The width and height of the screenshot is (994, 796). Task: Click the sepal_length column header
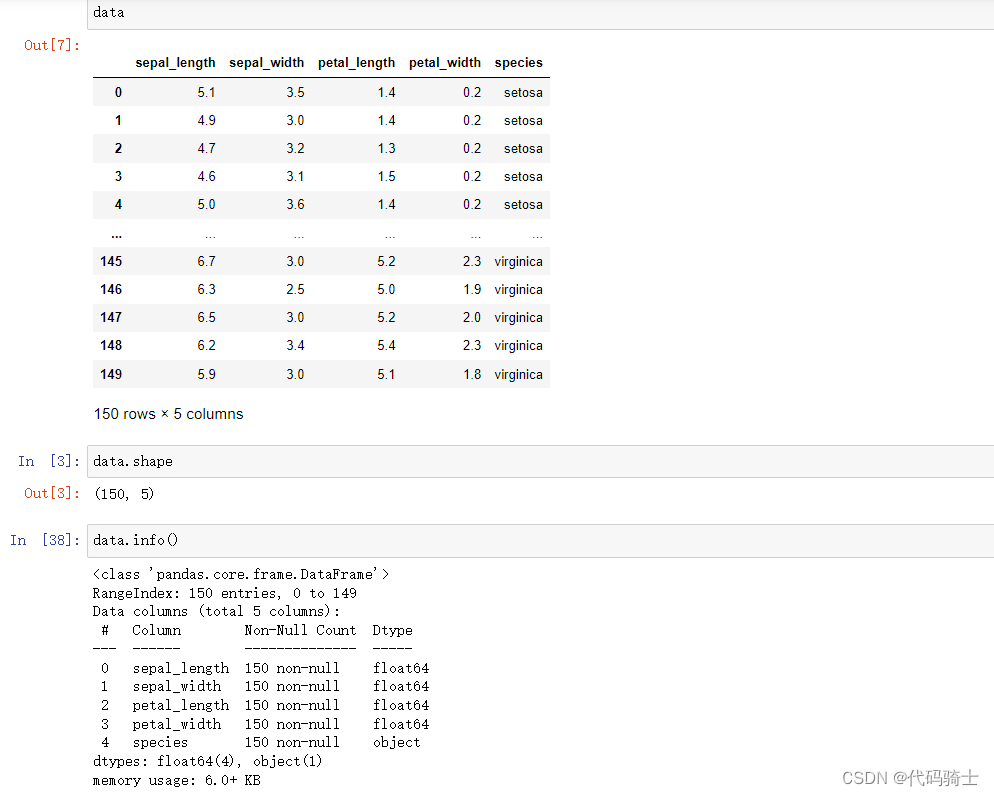[x=175, y=63]
